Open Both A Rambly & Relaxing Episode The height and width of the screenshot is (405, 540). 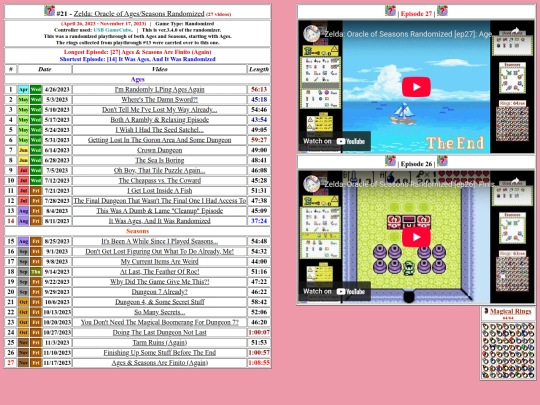coord(159,120)
